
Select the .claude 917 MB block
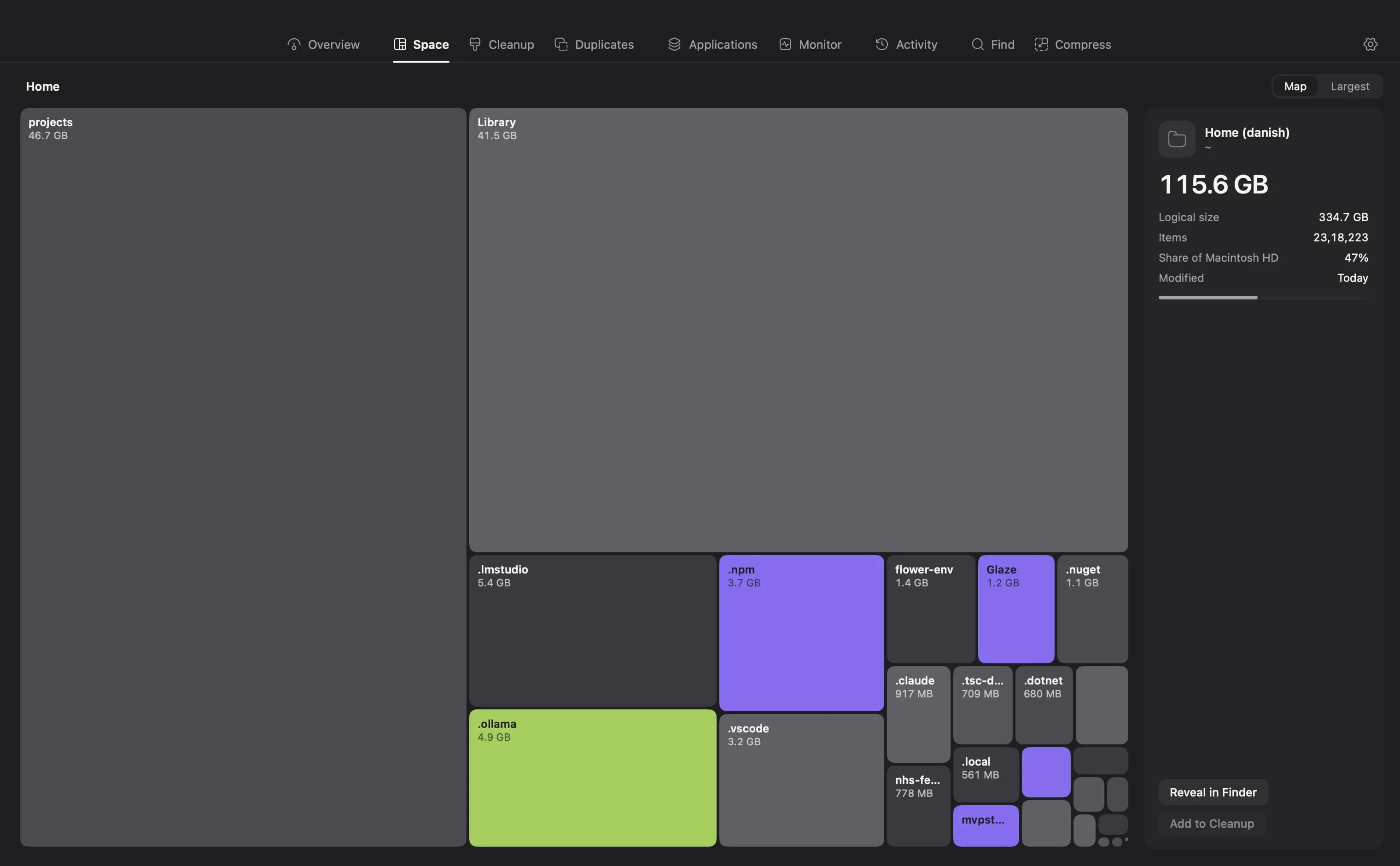coord(918,714)
